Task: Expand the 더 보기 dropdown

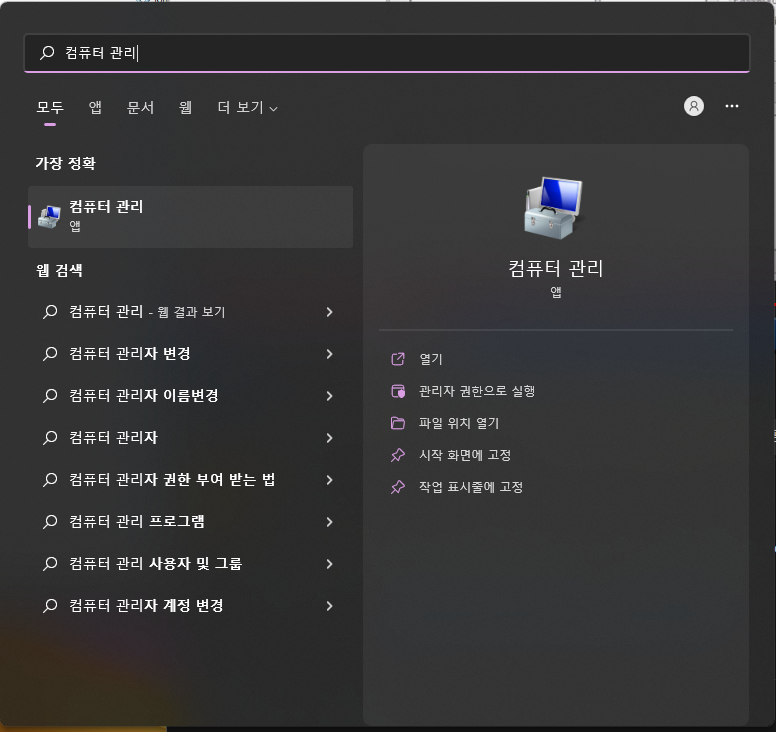Action: [247, 107]
